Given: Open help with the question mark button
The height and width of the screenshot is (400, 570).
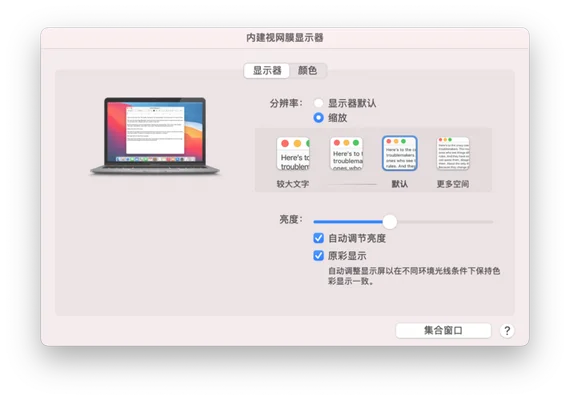Looking at the screenshot, I should pos(507,331).
